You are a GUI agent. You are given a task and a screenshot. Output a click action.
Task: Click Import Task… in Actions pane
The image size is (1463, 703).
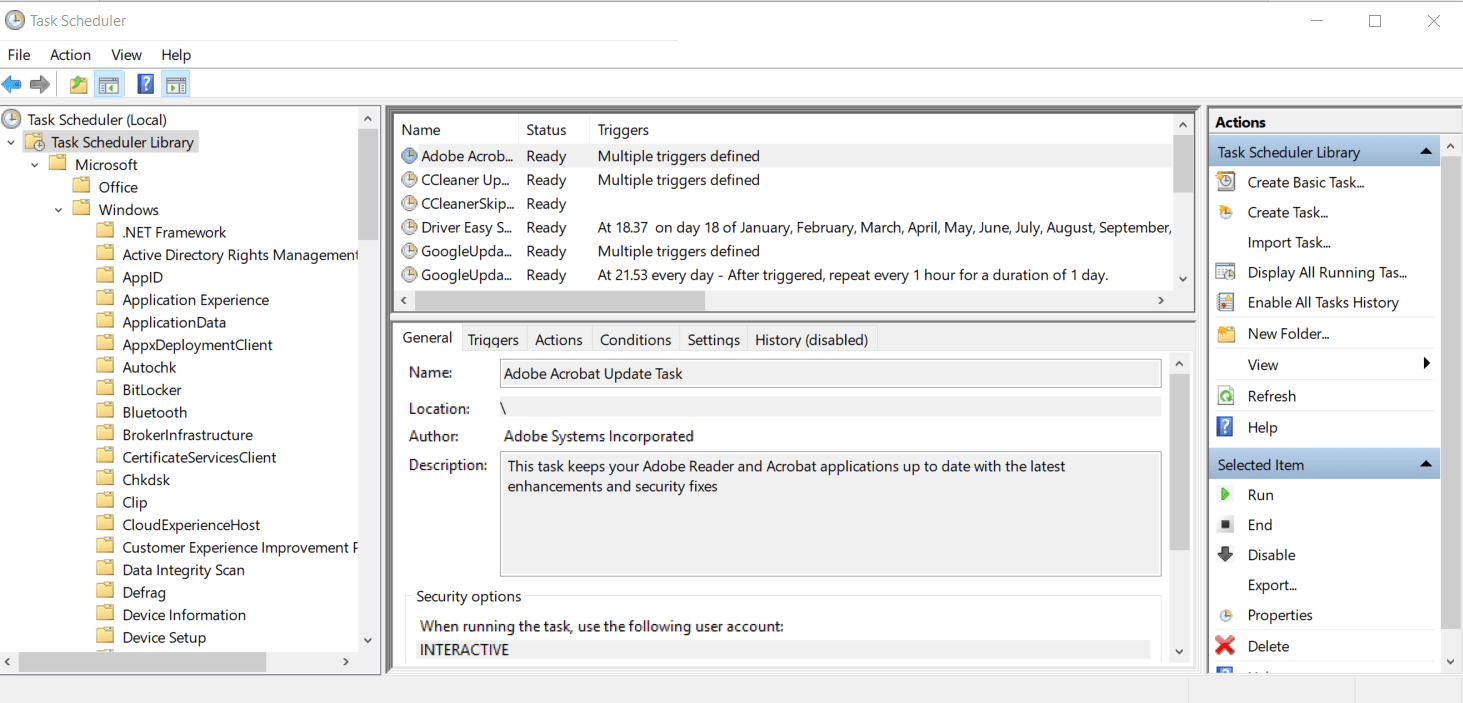[1288, 242]
